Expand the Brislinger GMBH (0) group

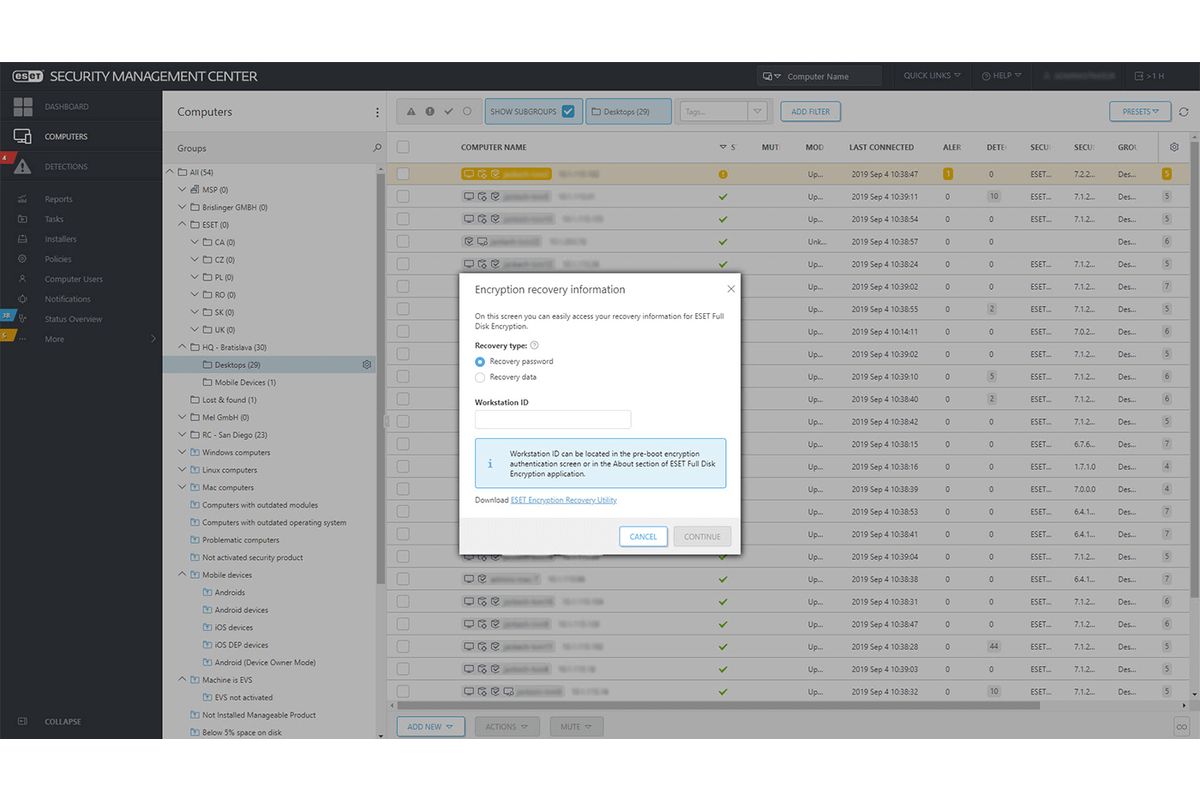point(181,207)
